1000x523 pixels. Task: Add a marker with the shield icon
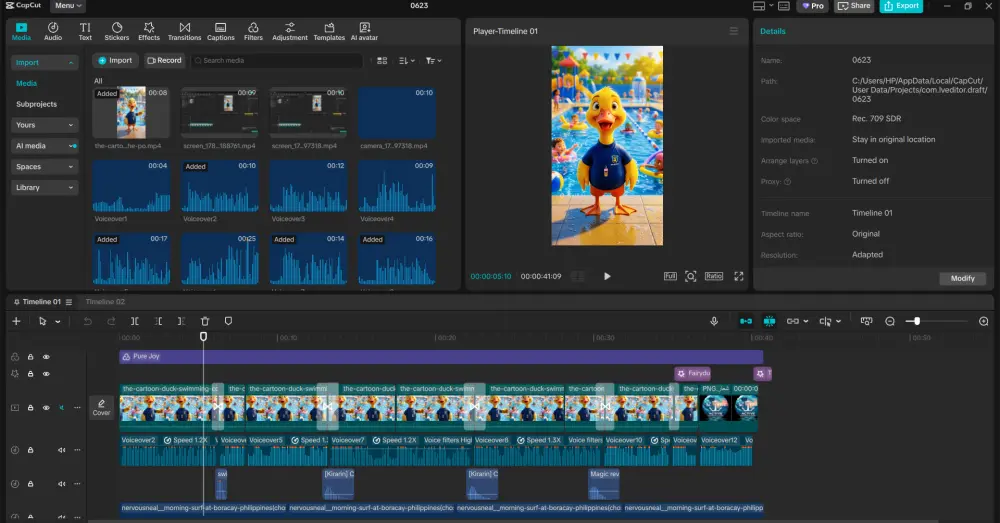click(228, 321)
